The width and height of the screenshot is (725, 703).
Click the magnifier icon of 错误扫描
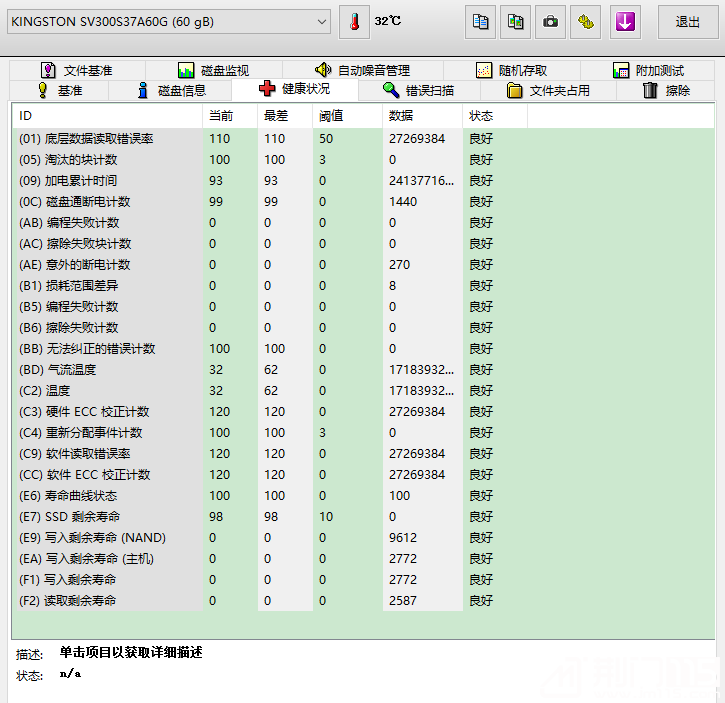(391, 90)
